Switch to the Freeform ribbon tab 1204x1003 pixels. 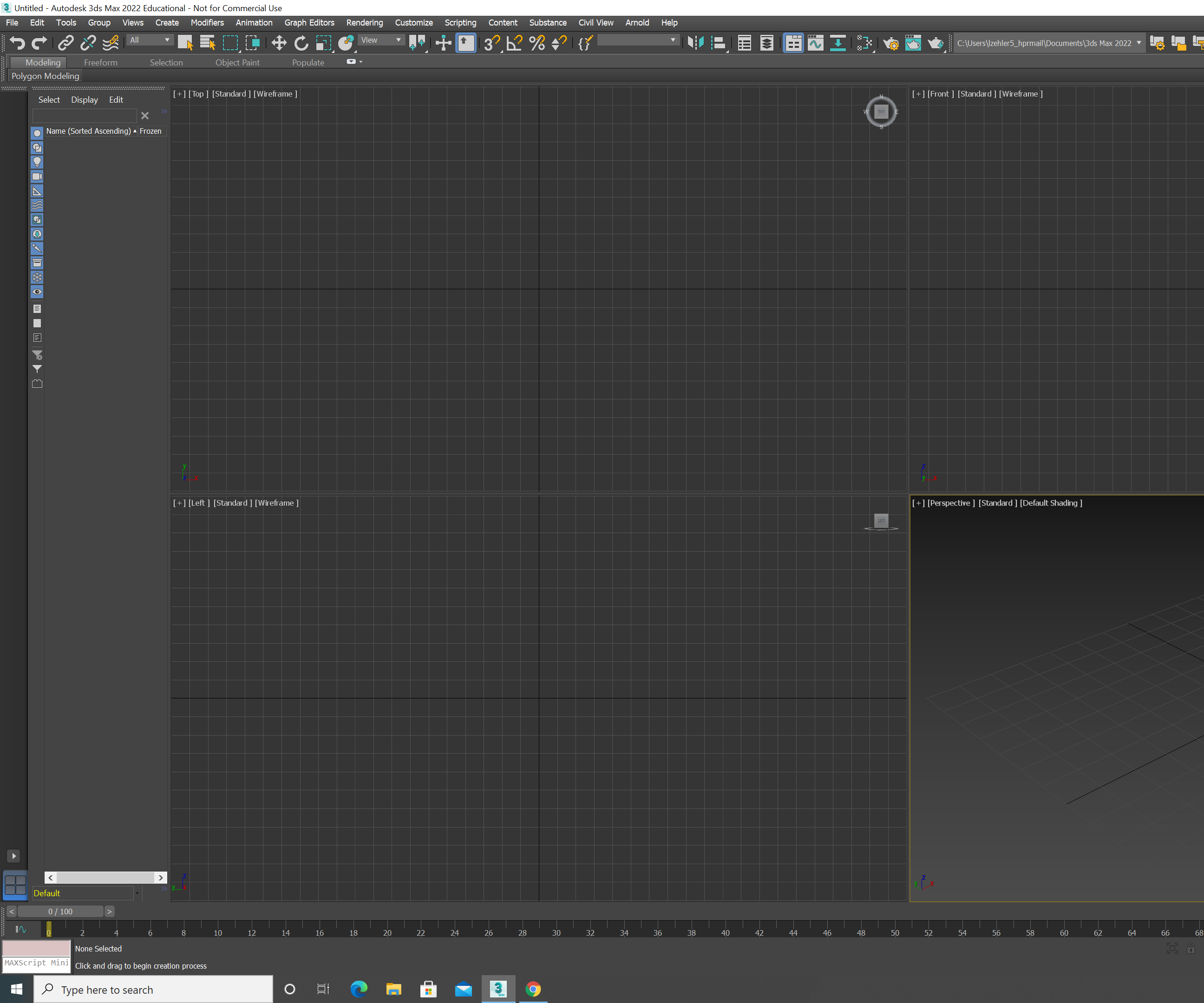(100, 63)
